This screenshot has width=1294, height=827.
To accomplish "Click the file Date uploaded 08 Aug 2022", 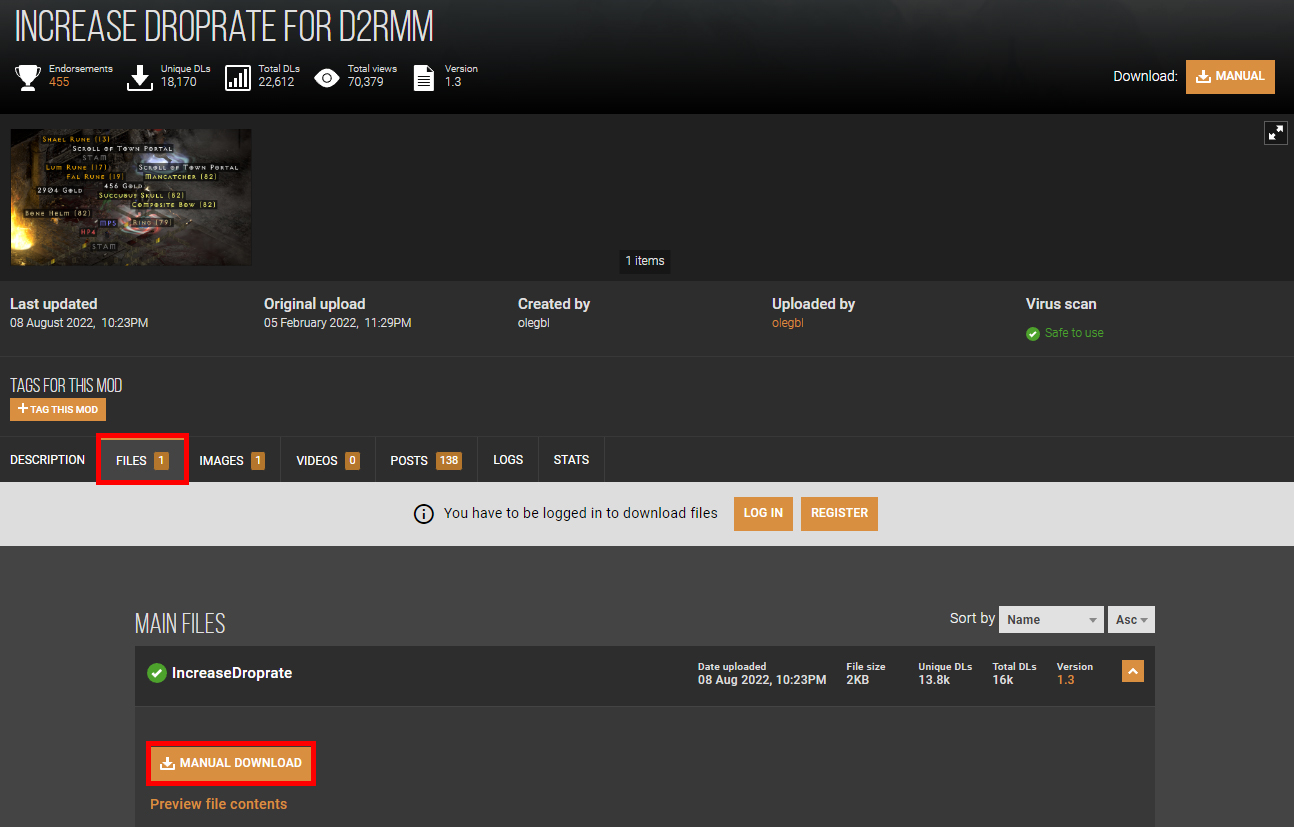I will coord(762,680).
